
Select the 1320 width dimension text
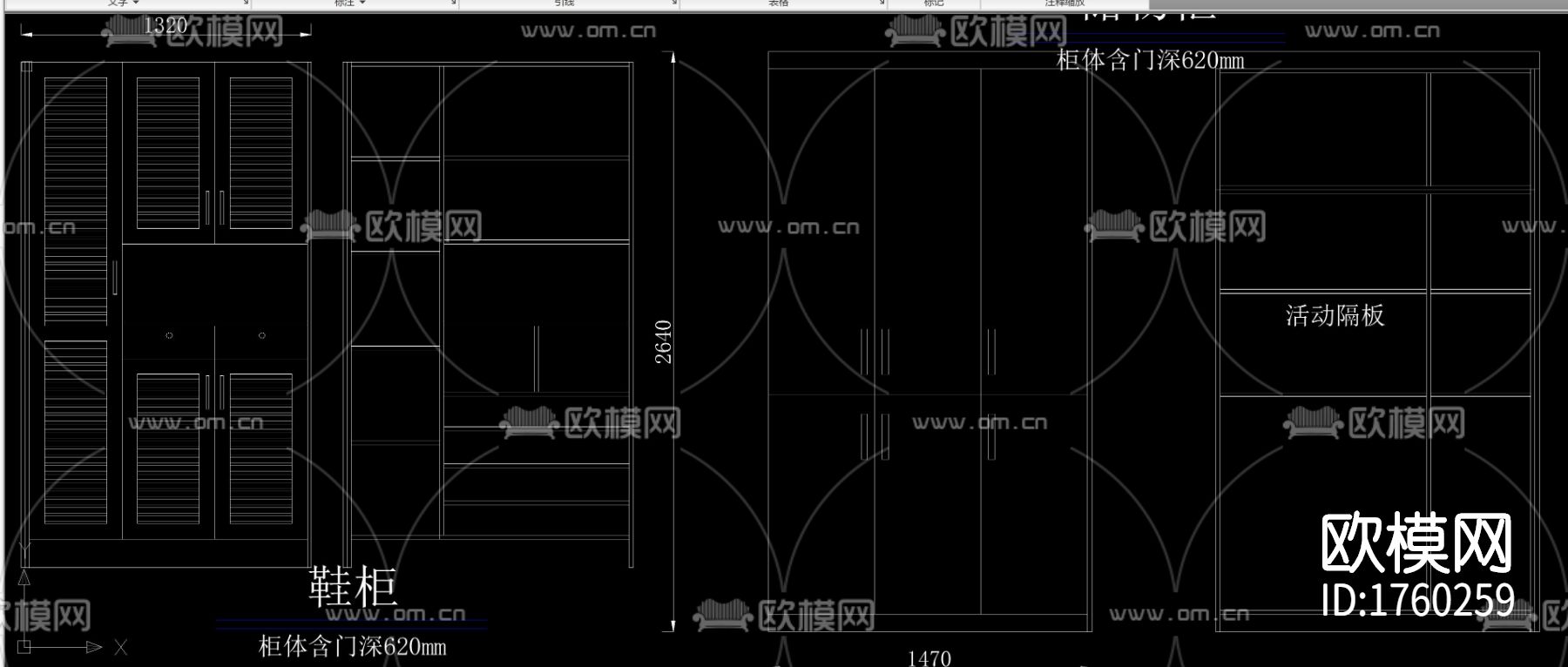(x=166, y=26)
